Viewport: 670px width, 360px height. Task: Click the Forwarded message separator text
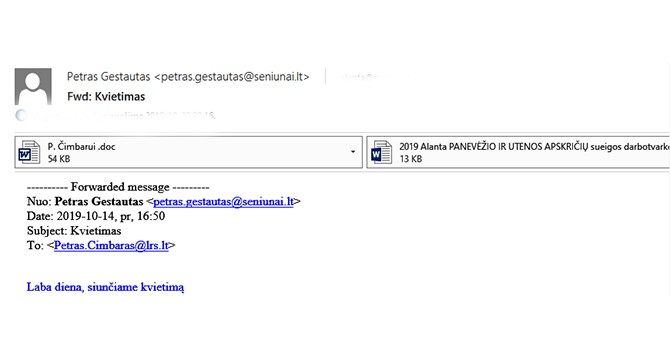point(118,187)
